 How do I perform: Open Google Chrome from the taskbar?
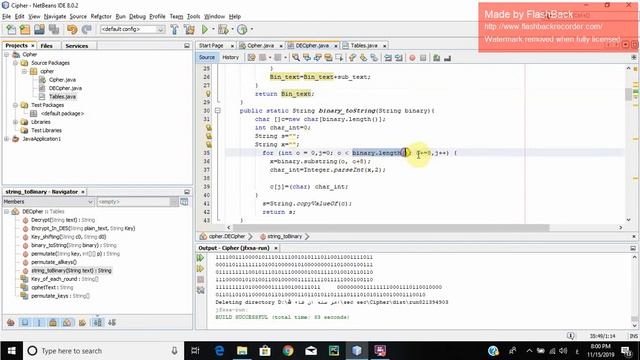(x=288, y=351)
